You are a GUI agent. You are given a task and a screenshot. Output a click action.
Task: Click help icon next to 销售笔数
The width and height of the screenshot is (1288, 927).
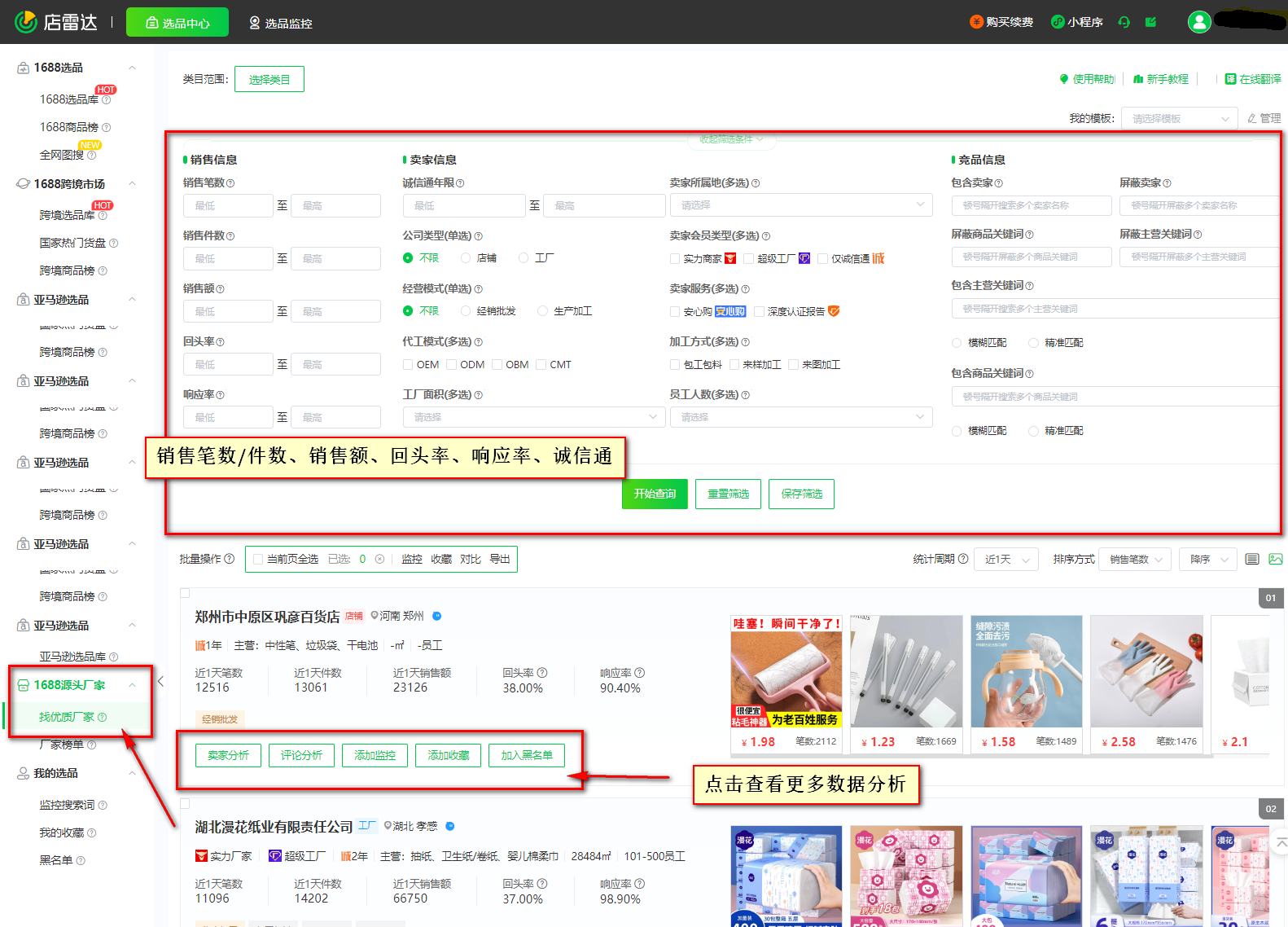tap(230, 183)
